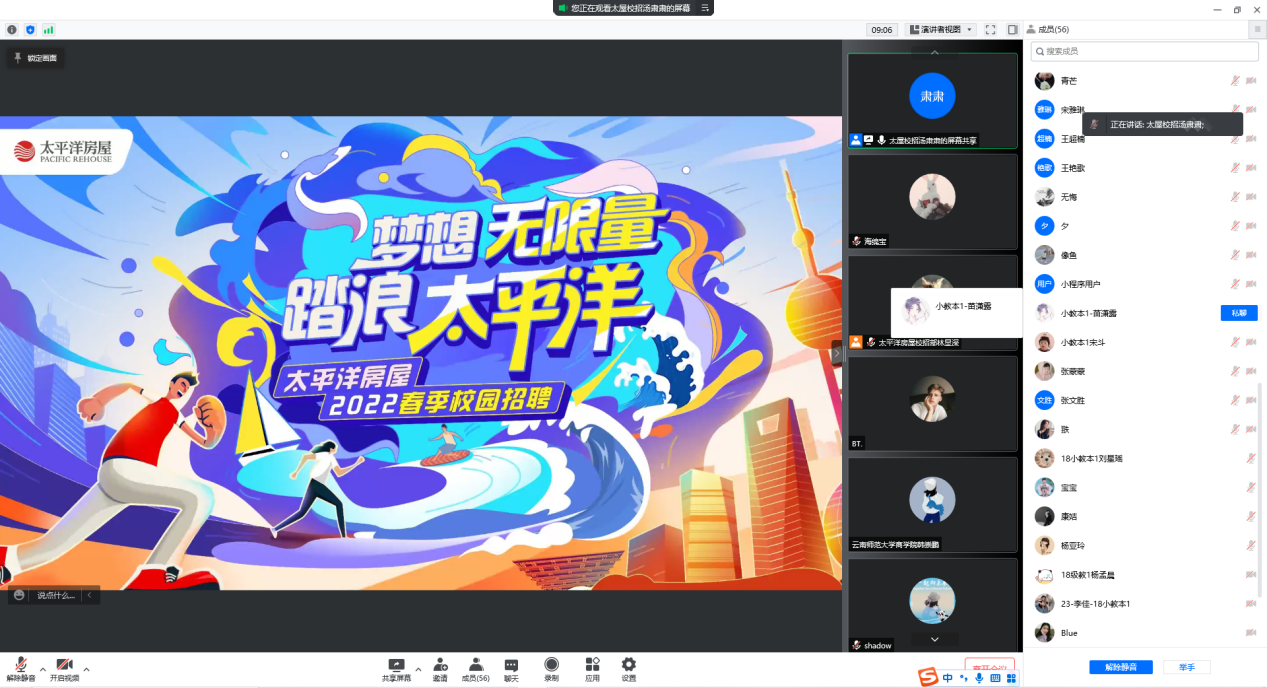Enter full screen mode
Screen dimensions: 1267x688
point(990,30)
